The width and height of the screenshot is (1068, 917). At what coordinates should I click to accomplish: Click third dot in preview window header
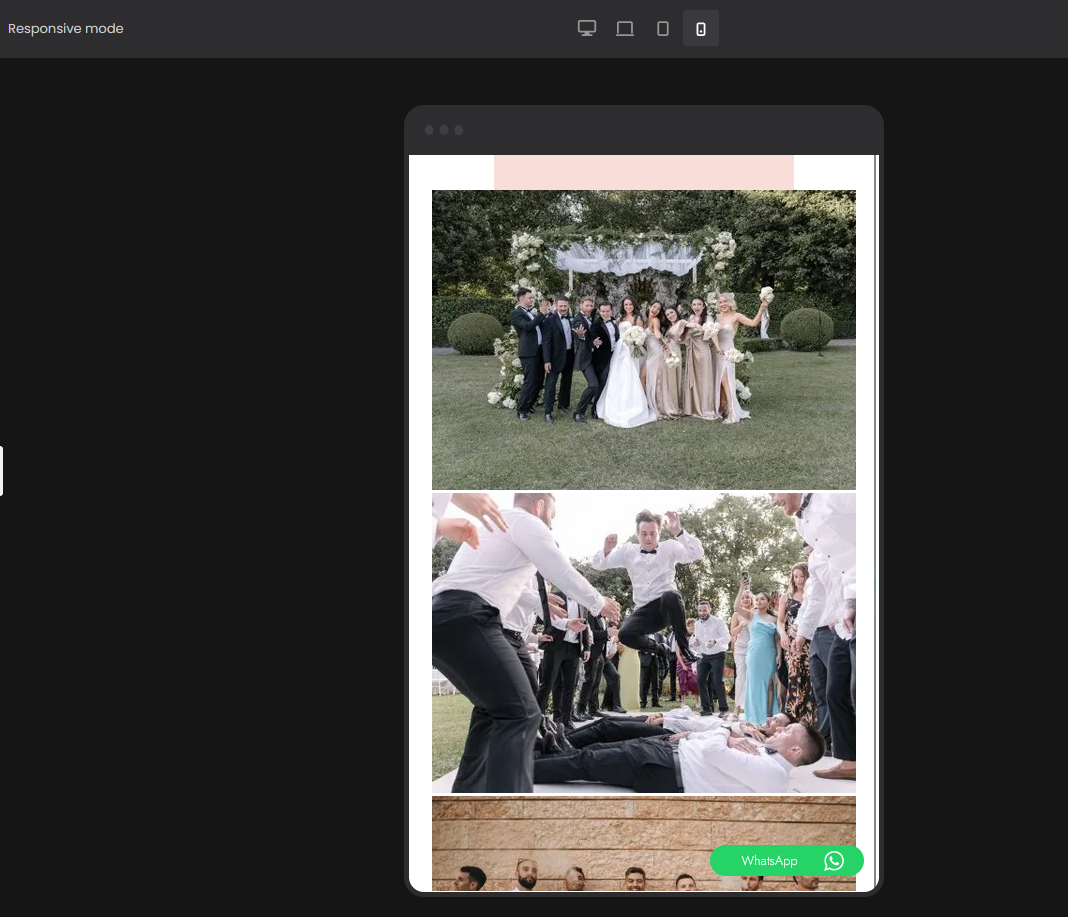pyautogui.click(x=458, y=130)
